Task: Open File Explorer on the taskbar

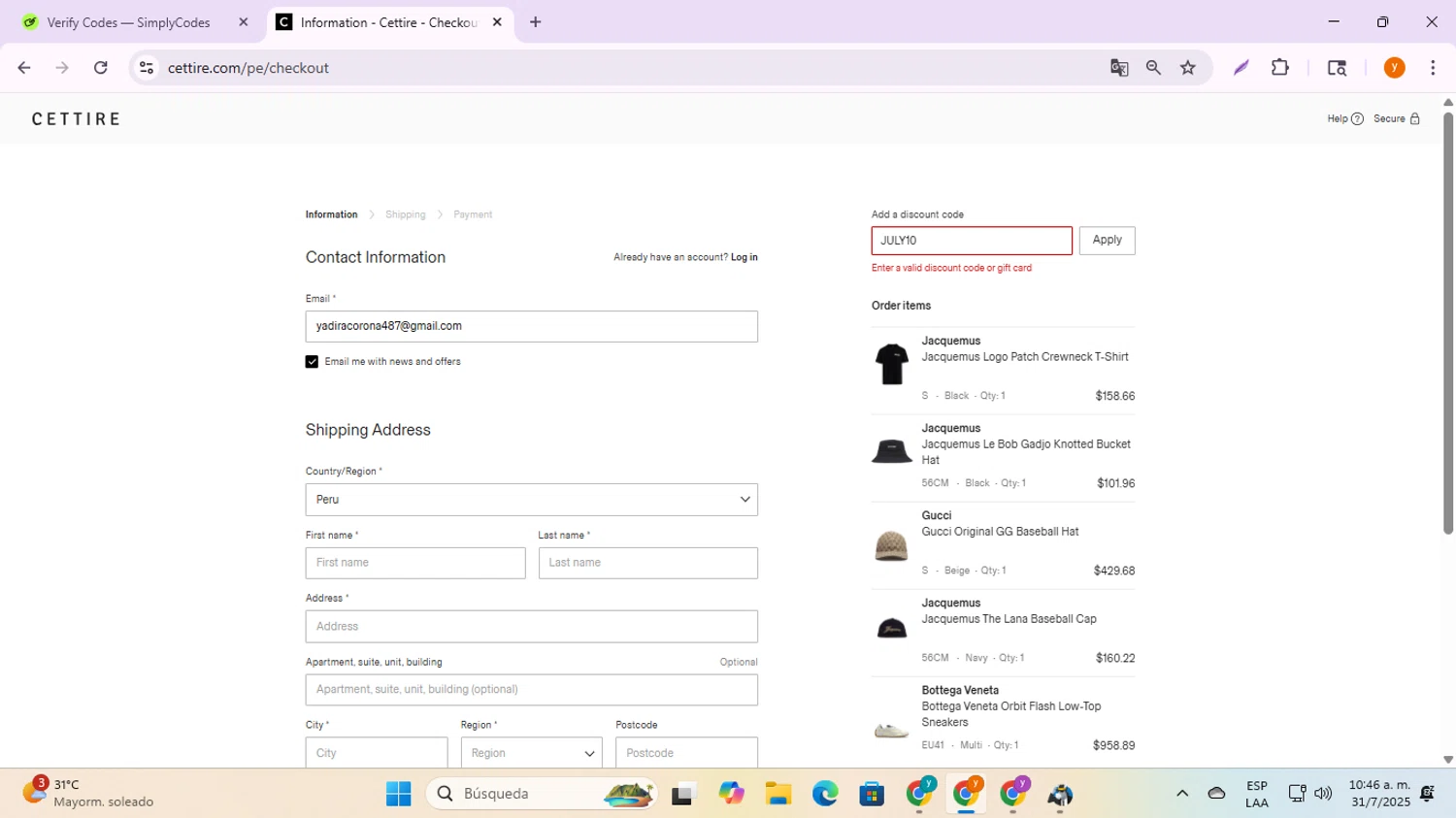Action: (x=778, y=794)
